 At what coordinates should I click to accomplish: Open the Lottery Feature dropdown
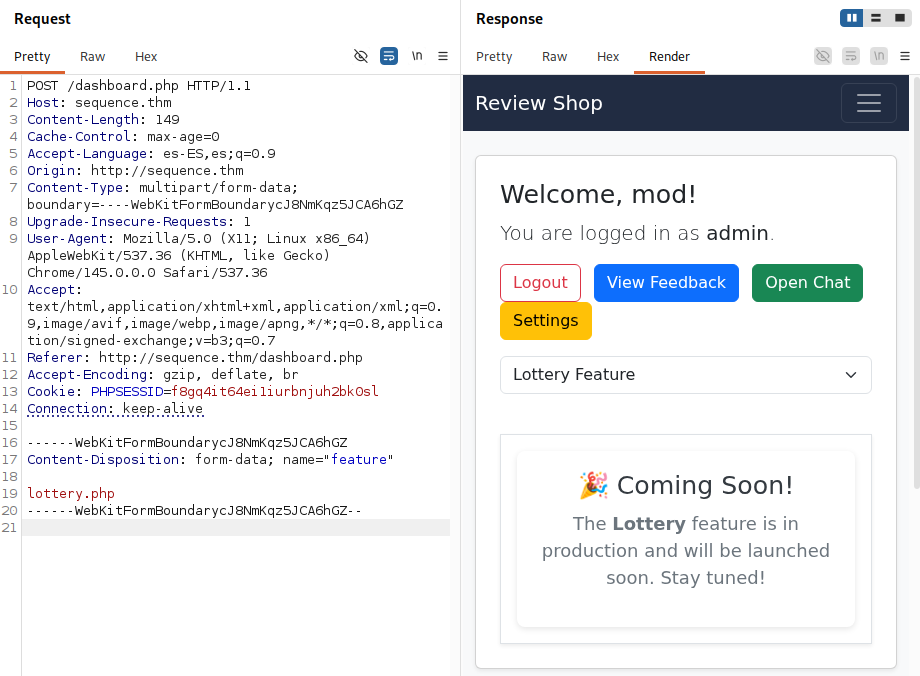coord(686,374)
